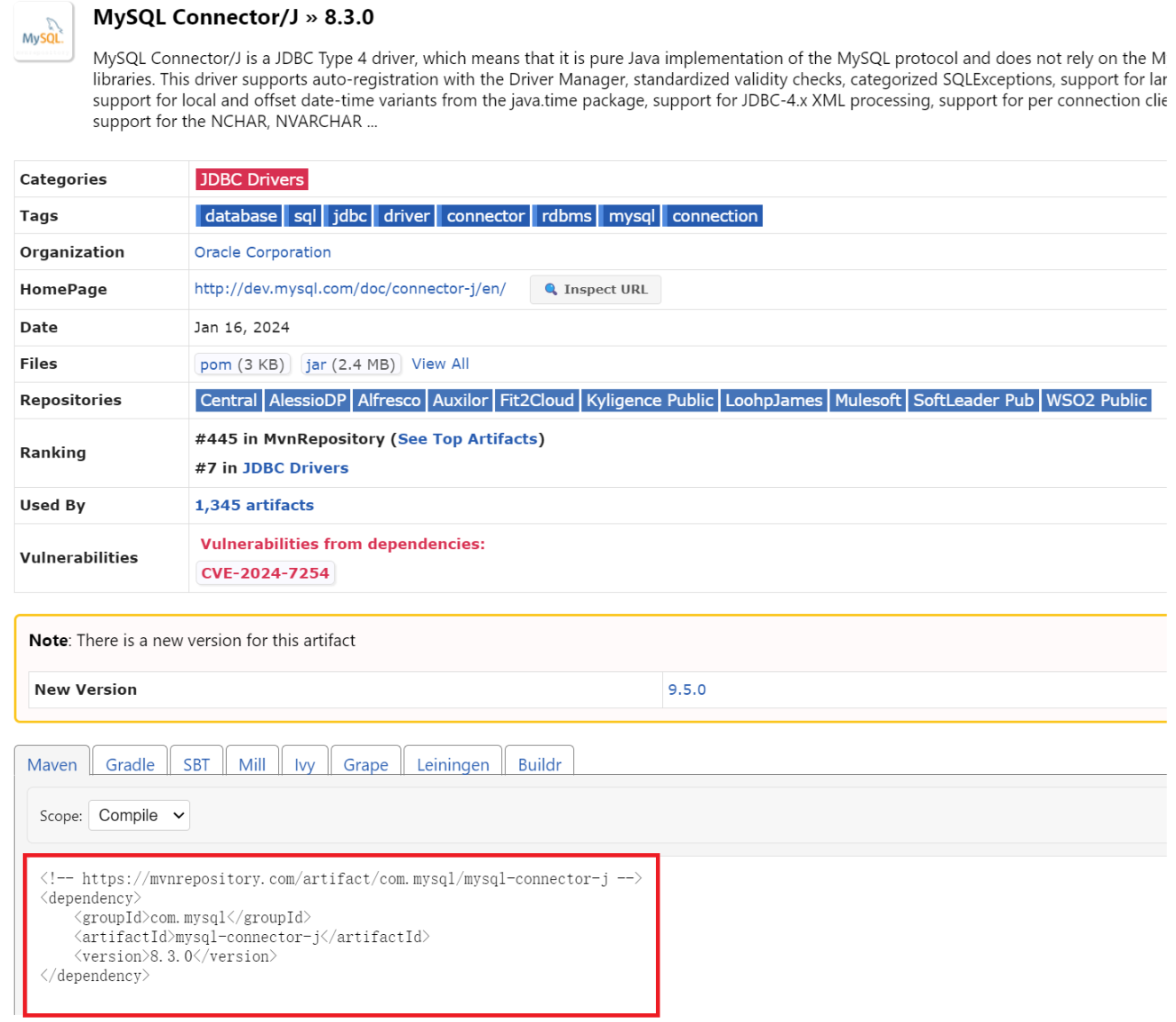Open the View All files link
Viewport: 1176px width, 1022px height.
[x=440, y=364]
